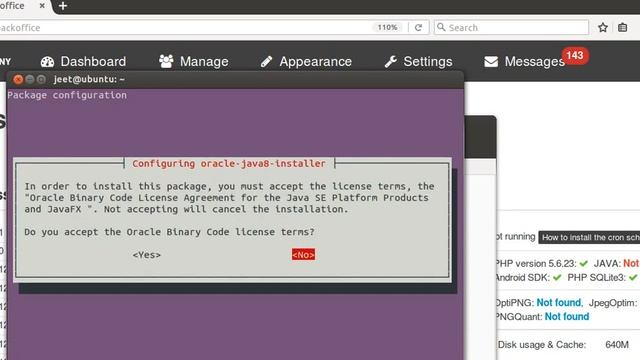Click the terminal title jeet@ubuntu: ~
This screenshot has height=360, width=640.
click(x=89, y=79)
